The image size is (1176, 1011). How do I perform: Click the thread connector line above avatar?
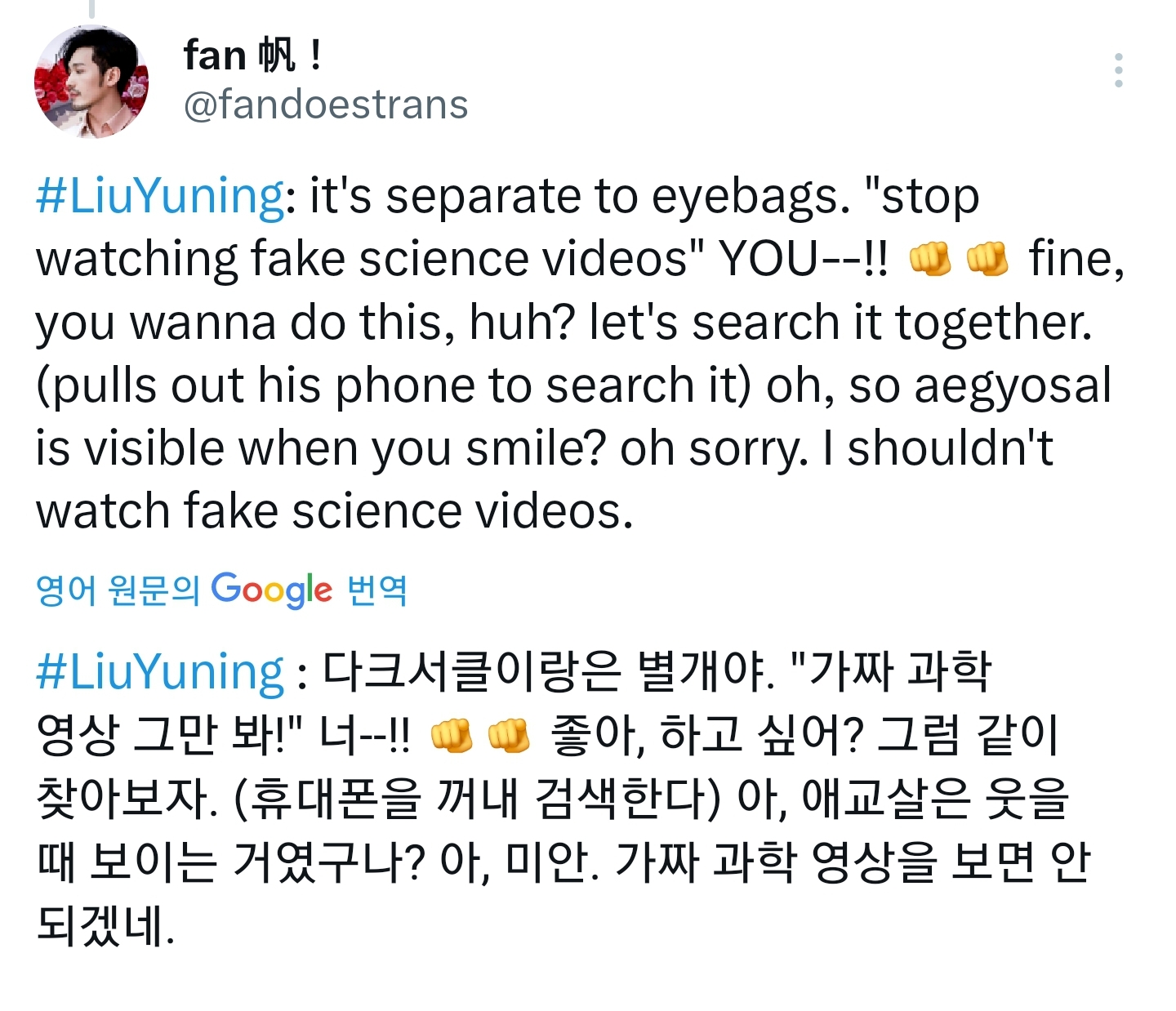[x=91, y=8]
